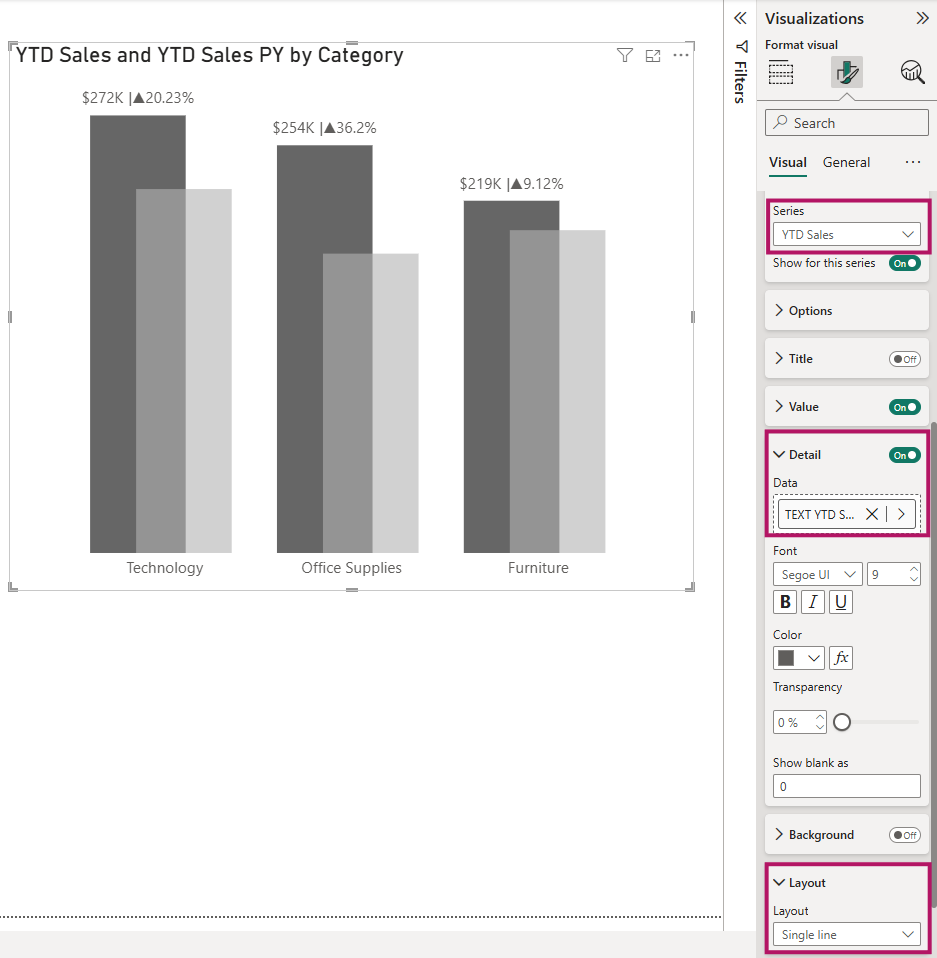Click the Filters funnel icon on the collapsed pane
The height and width of the screenshot is (958, 937).
(x=742, y=46)
